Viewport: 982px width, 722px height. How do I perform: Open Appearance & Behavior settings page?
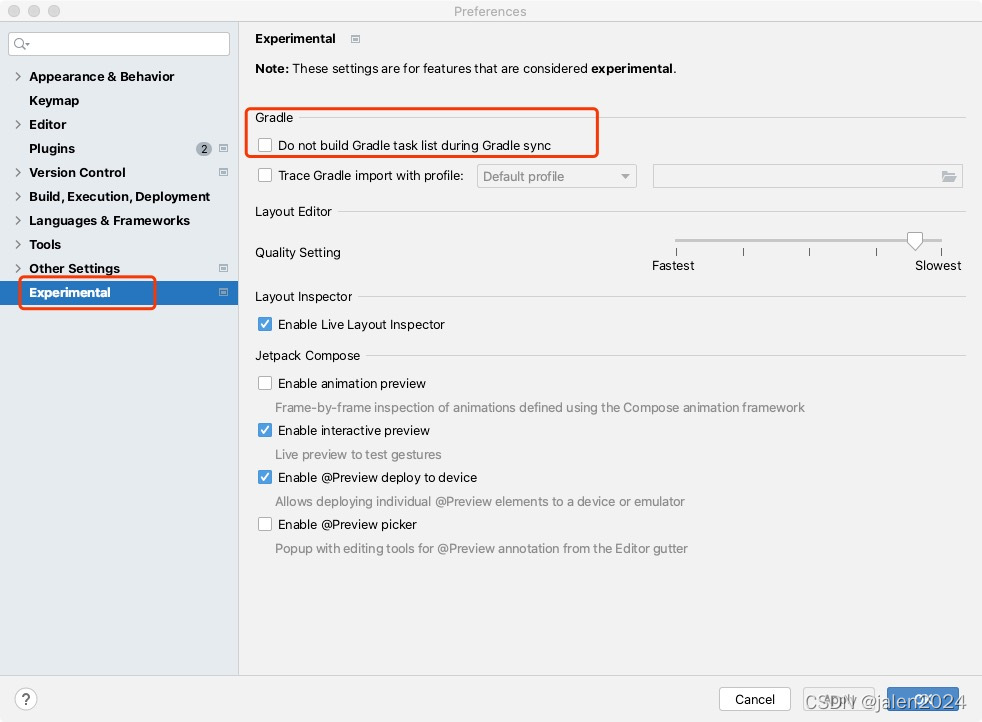tap(101, 76)
